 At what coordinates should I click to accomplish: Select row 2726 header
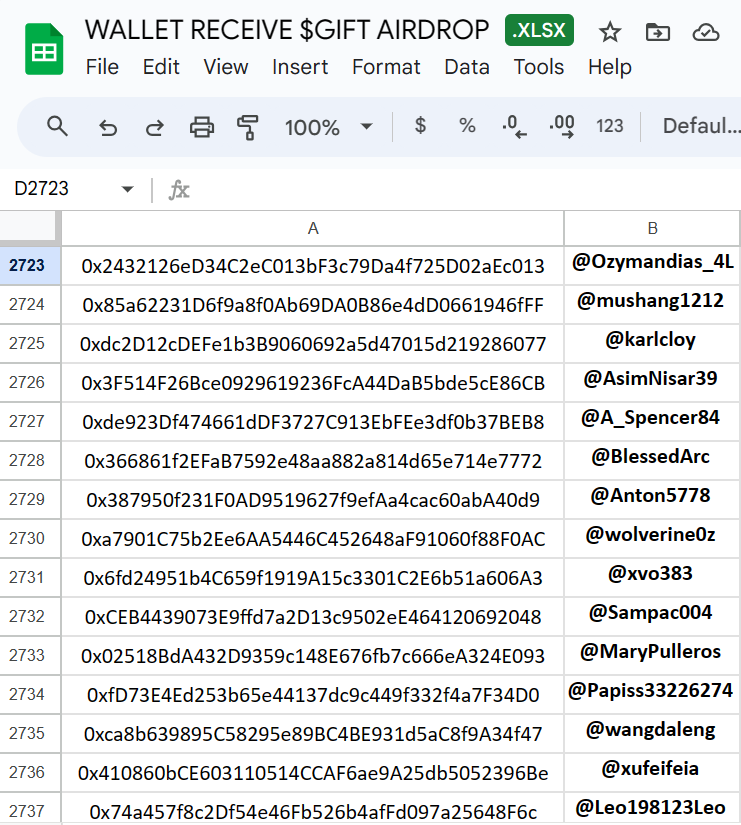tap(31, 383)
